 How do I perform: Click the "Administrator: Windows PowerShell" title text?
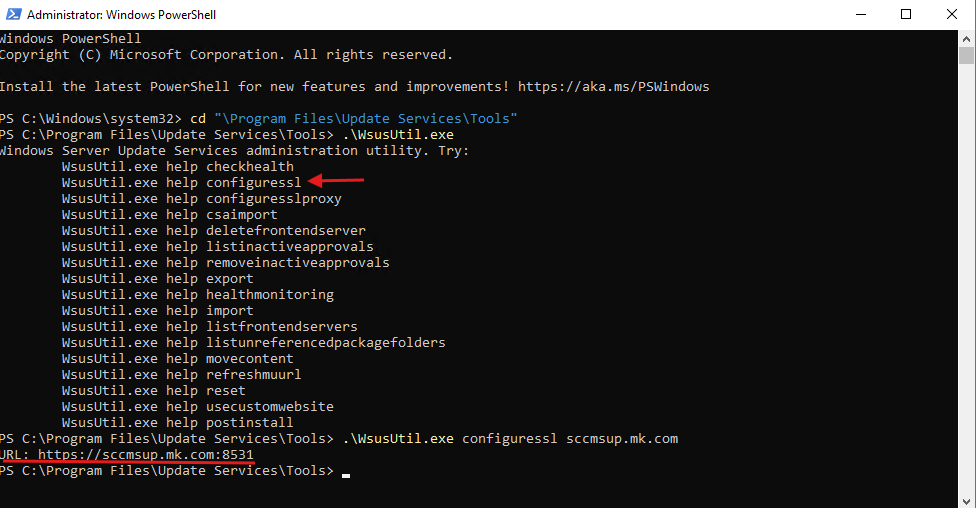coord(121,15)
